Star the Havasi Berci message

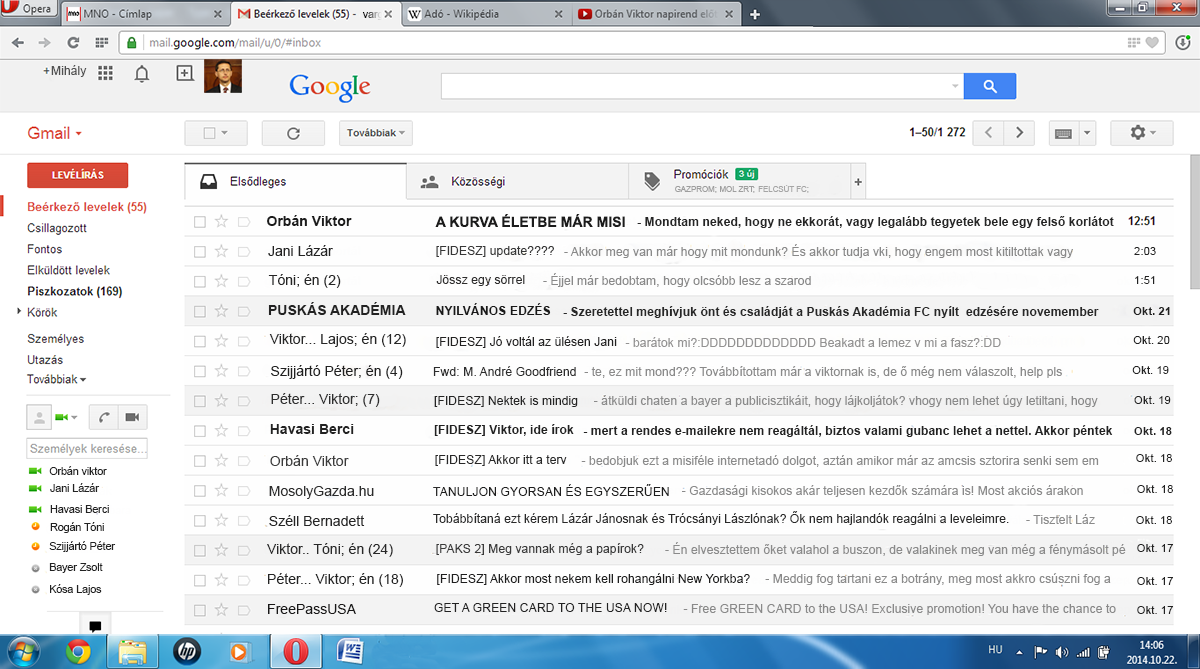coord(220,431)
